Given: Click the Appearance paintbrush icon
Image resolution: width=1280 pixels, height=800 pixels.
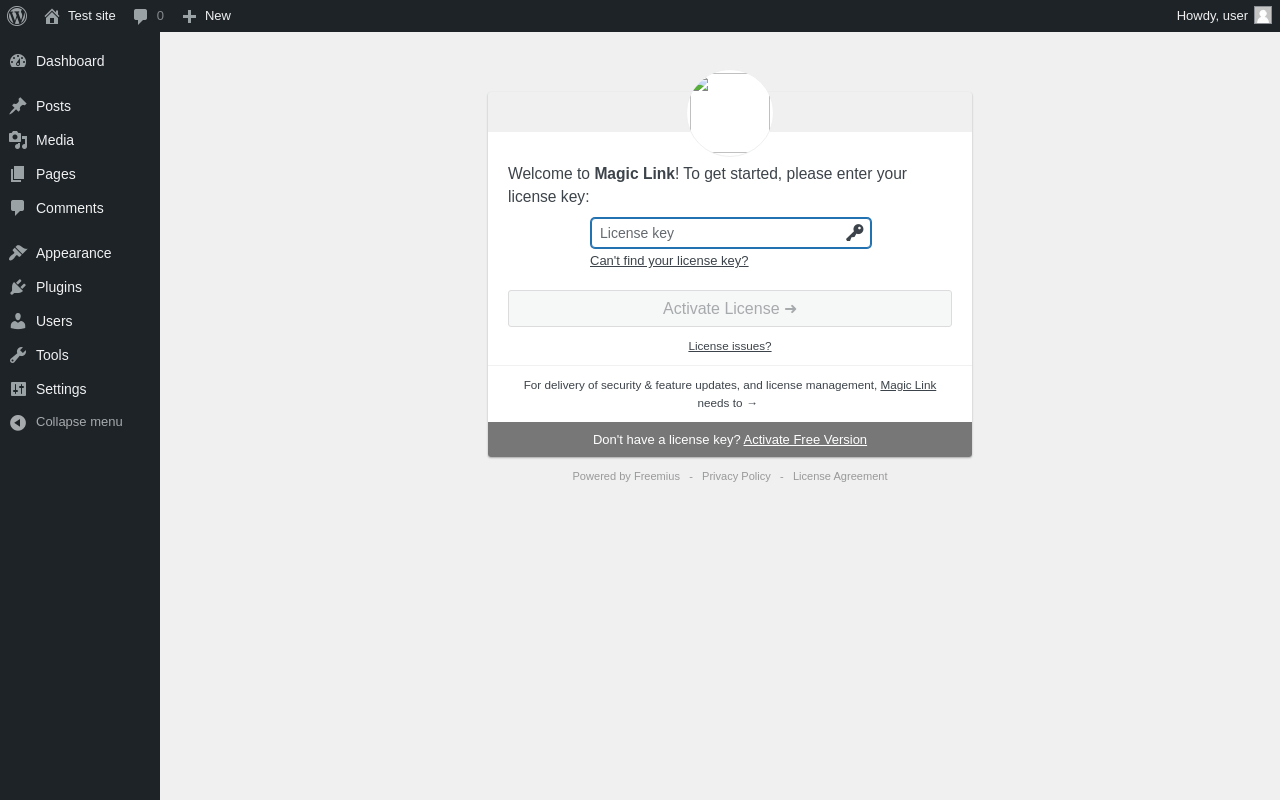Looking at the screenshot, I should point(18,253).
